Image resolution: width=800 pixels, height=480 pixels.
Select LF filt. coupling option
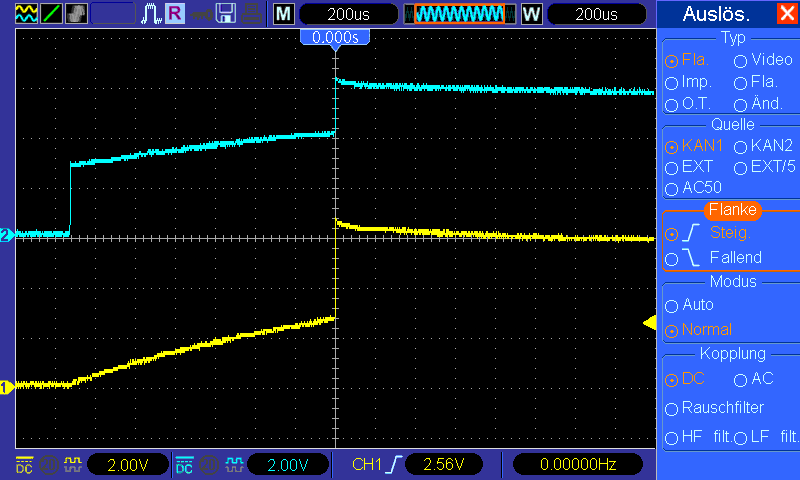[766, 437]
